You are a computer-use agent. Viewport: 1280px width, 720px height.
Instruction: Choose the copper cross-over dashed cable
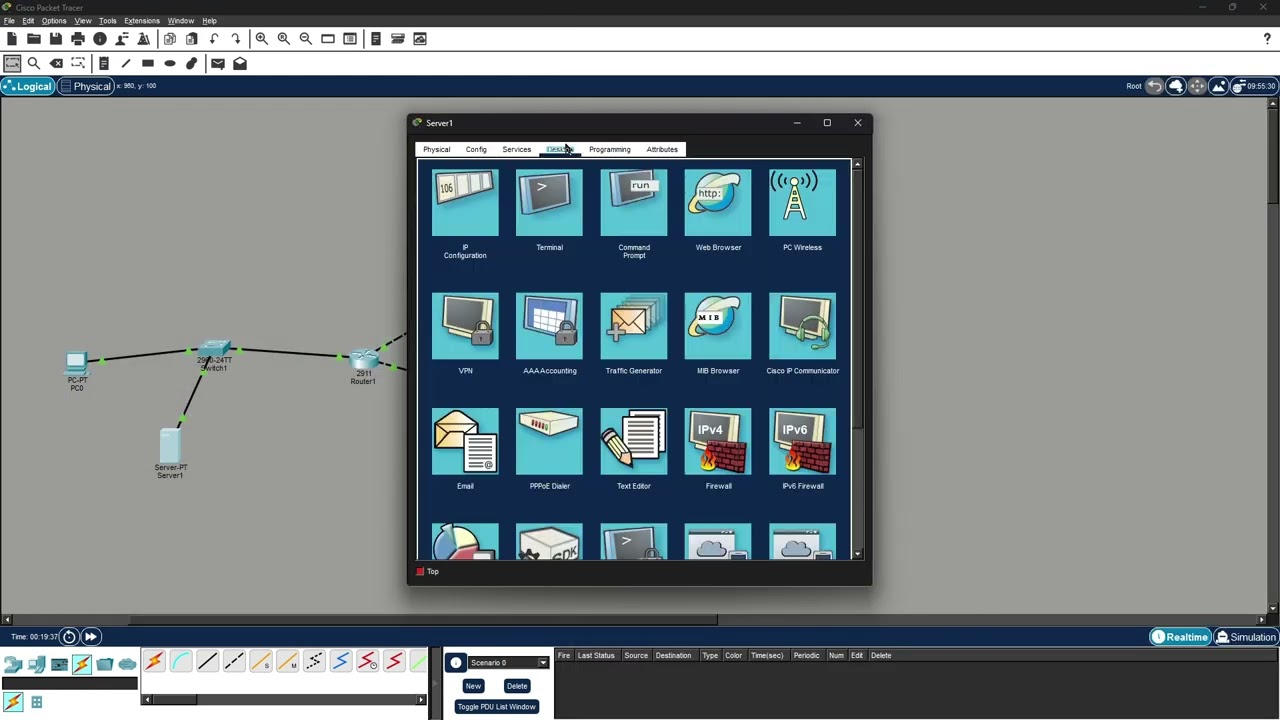(234, 661)
